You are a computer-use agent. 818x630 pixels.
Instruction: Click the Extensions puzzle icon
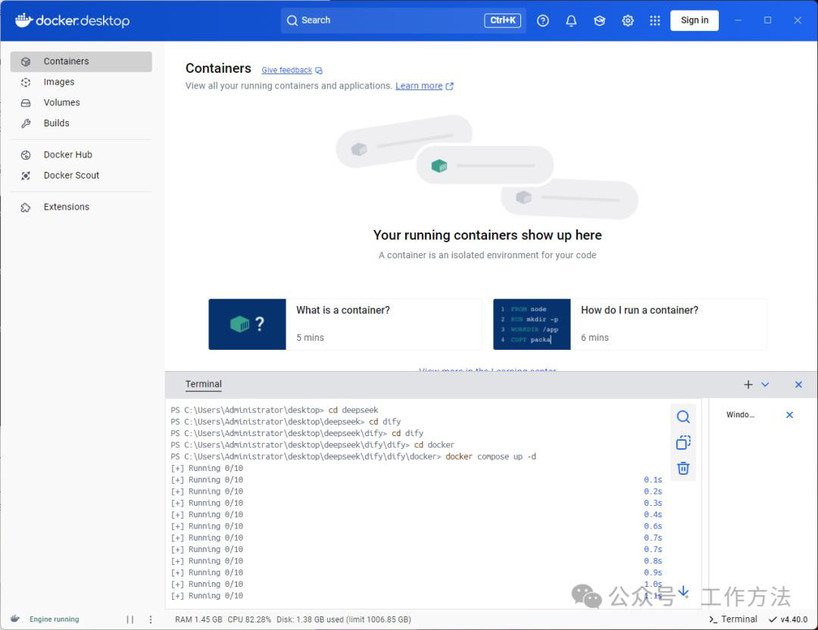(26, 208)
